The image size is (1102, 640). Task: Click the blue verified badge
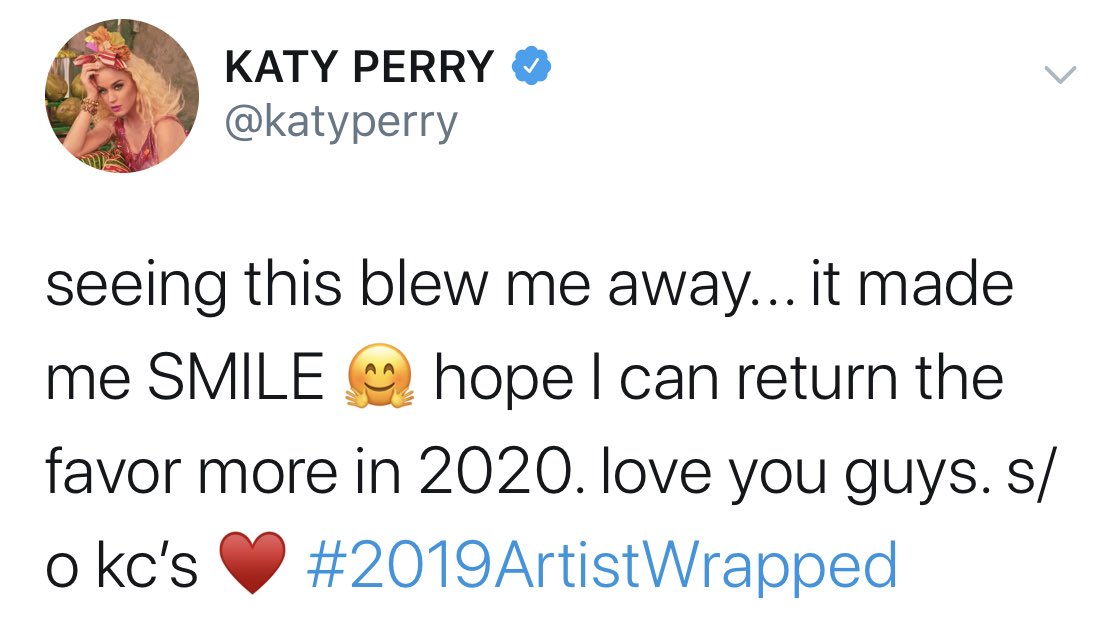531,66
